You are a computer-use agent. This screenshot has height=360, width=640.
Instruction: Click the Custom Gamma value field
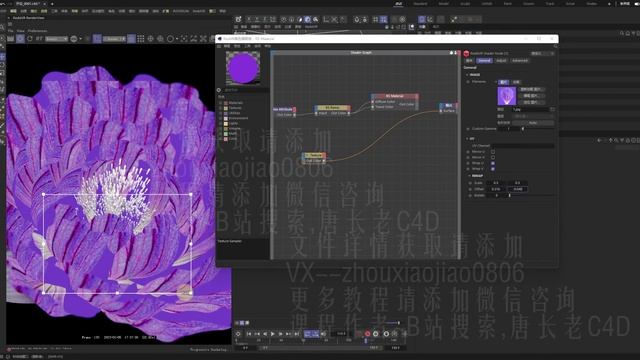coord(510,129)
